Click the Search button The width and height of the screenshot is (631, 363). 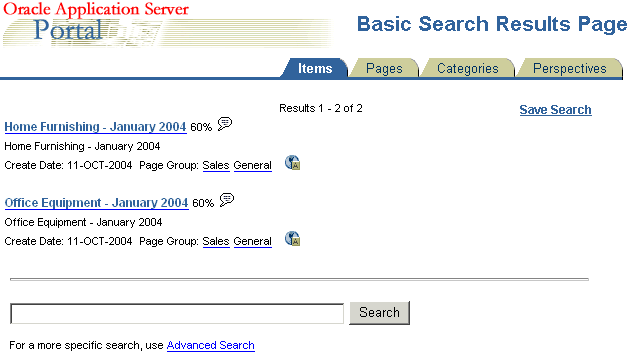tap(379, 313)
